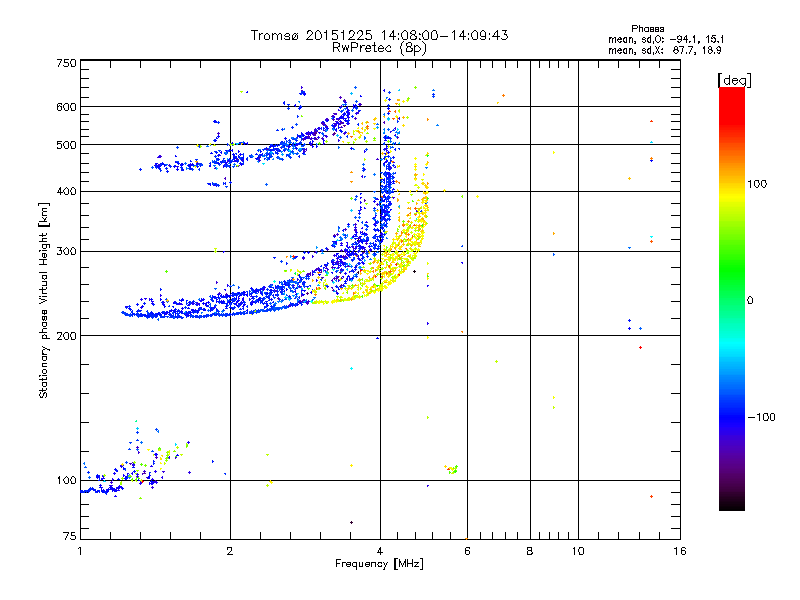Image resolution: width=800 pixels, height=600 pixels.
Task: Click the 'mean, sd,X: 87.7, 18.9' line
Action: 665,50
